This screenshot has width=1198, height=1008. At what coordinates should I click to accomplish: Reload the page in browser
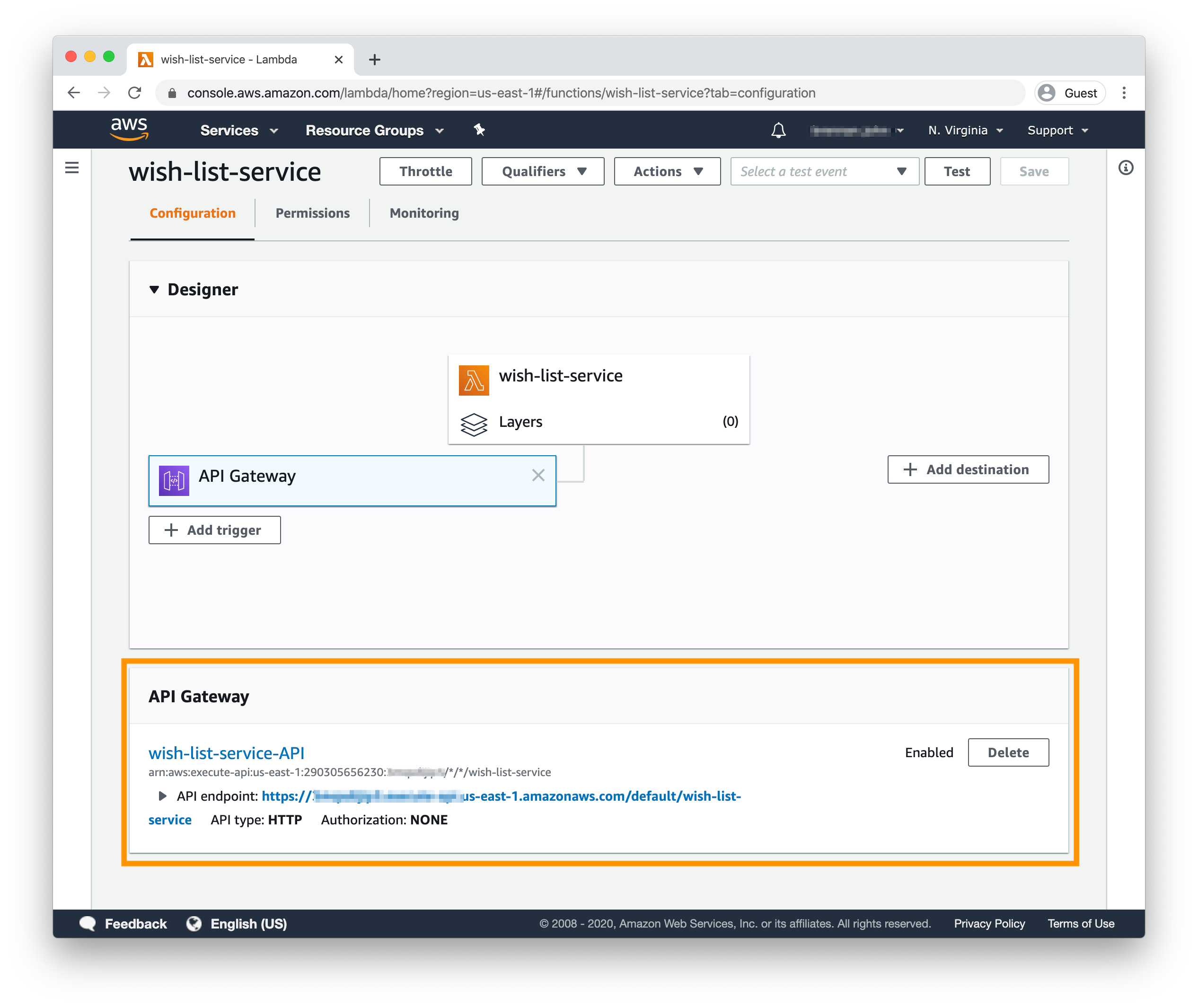[x=135, y=93]
